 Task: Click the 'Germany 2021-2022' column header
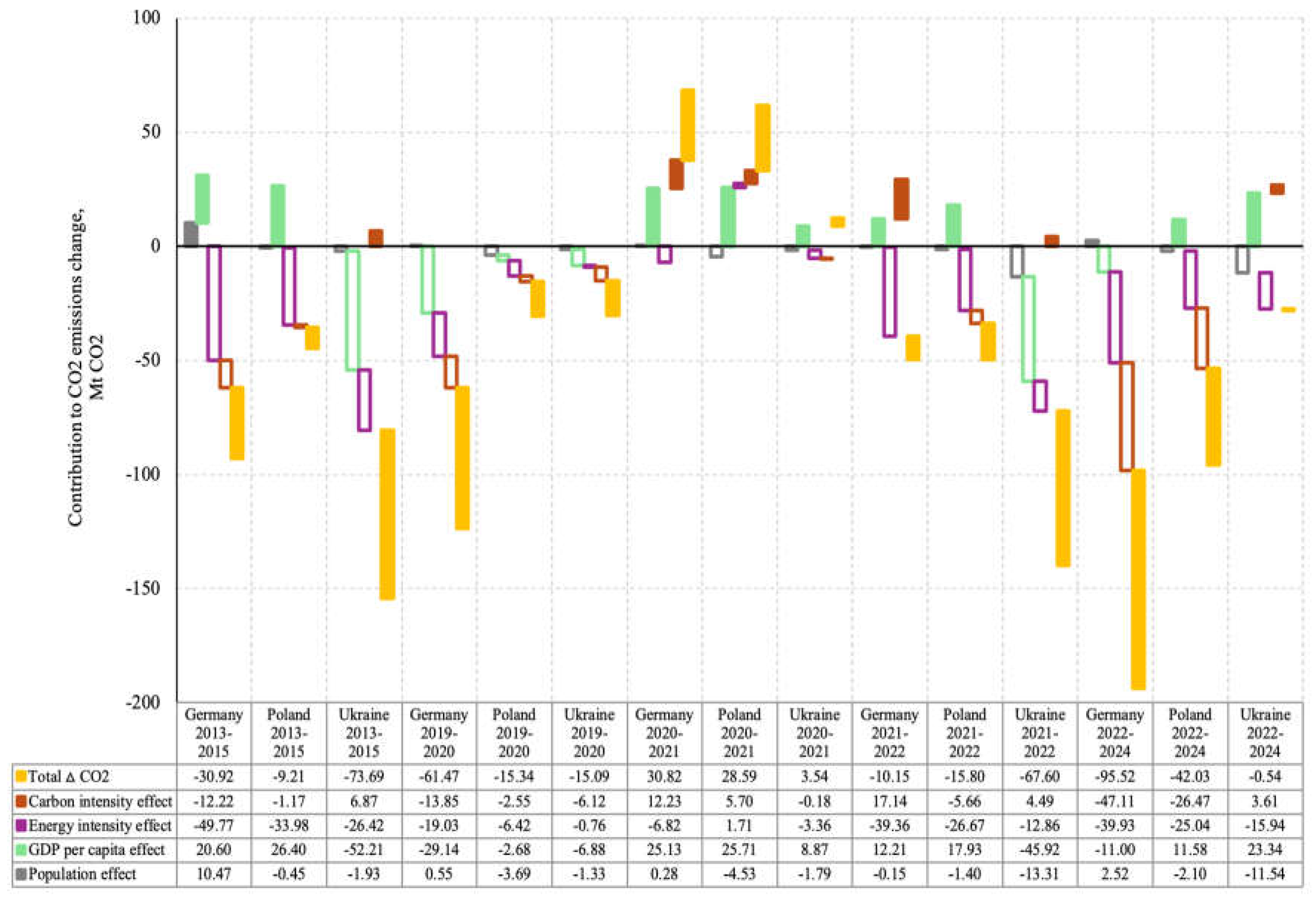(x=889, y=733)
